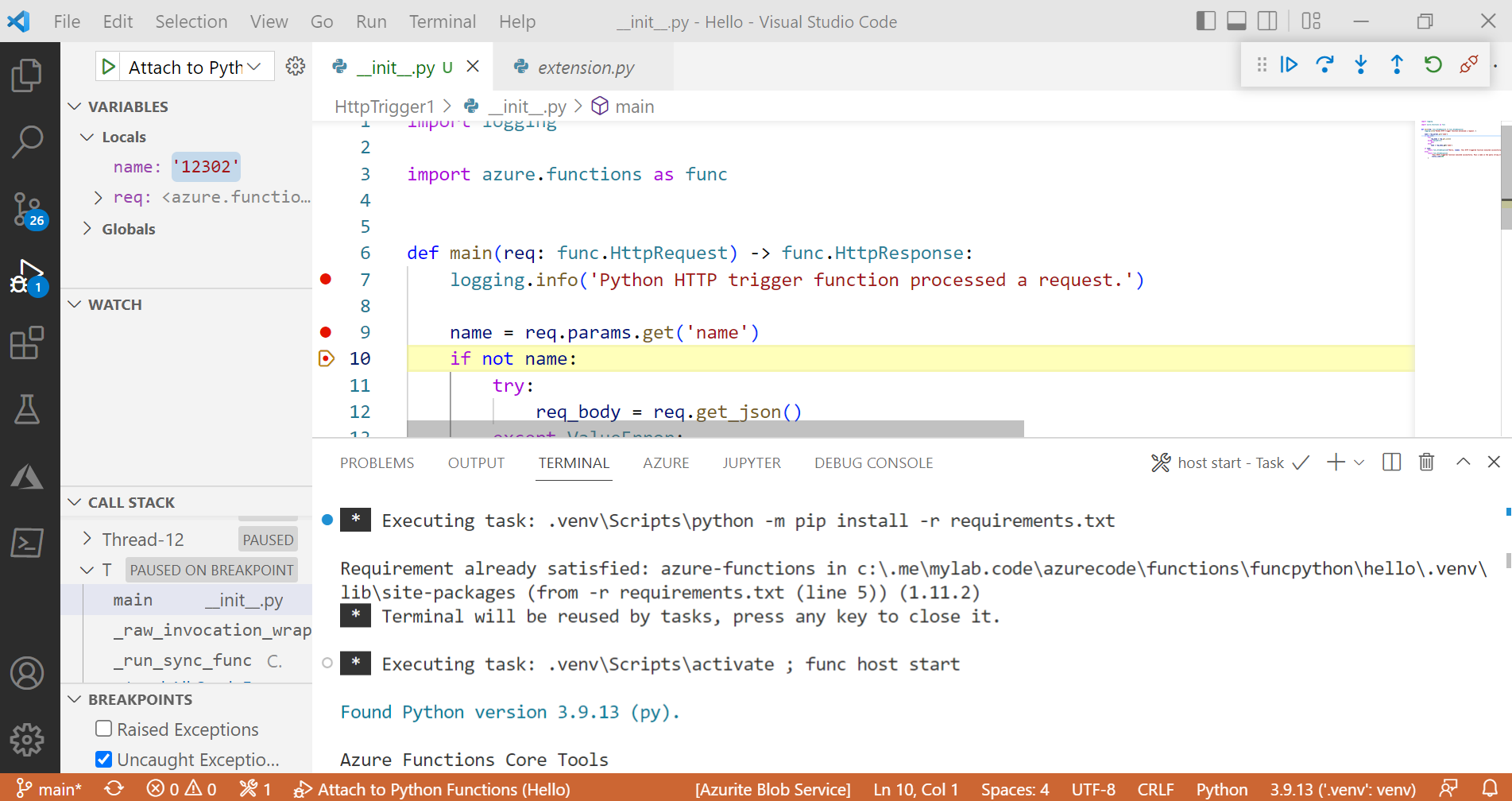Toggle the breakpoint on line 9

(326, 332)
